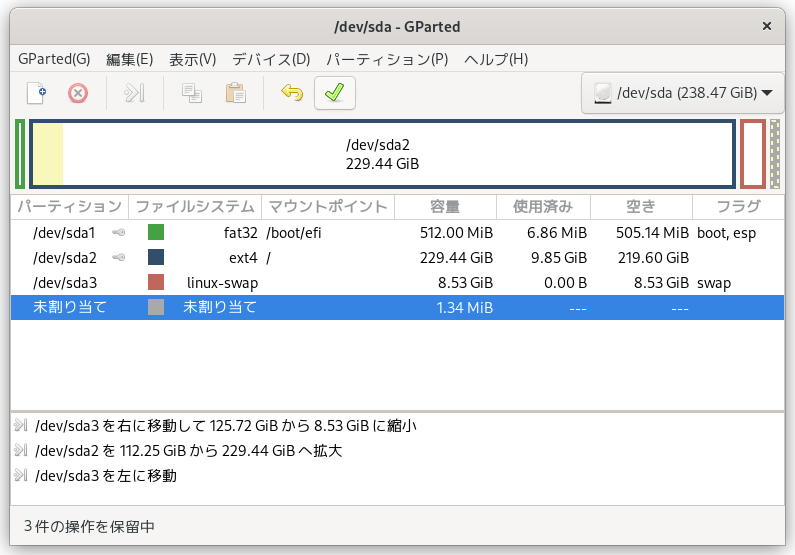Image resolution: width=795 pixels, height=555 pixels.
Task: Click the 空き column header
Action: pos(641,207)
